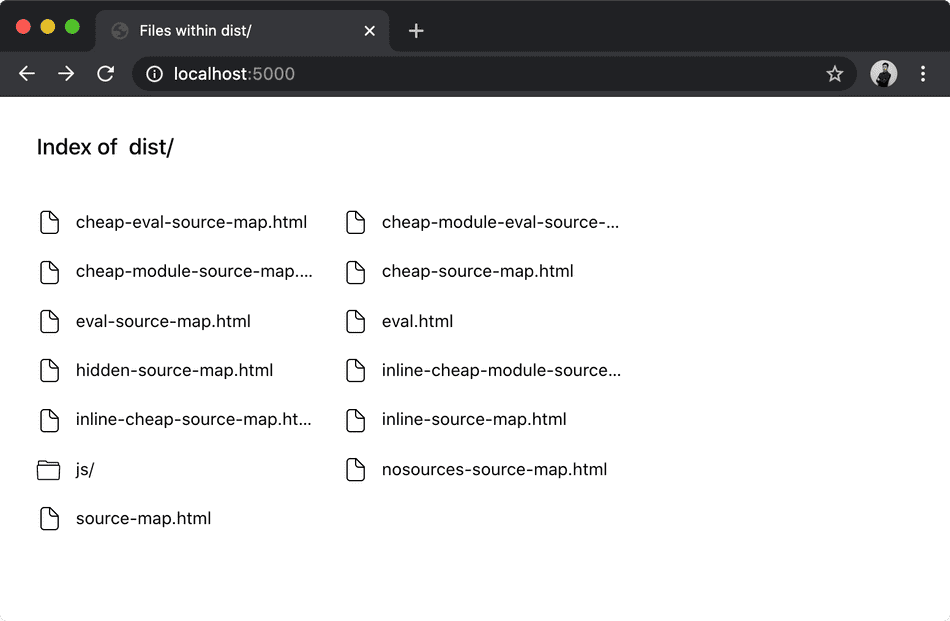Image resolution: width=950 pixels, height=621 pixels.
Task: Open the js/ folder
Action: 85,470
